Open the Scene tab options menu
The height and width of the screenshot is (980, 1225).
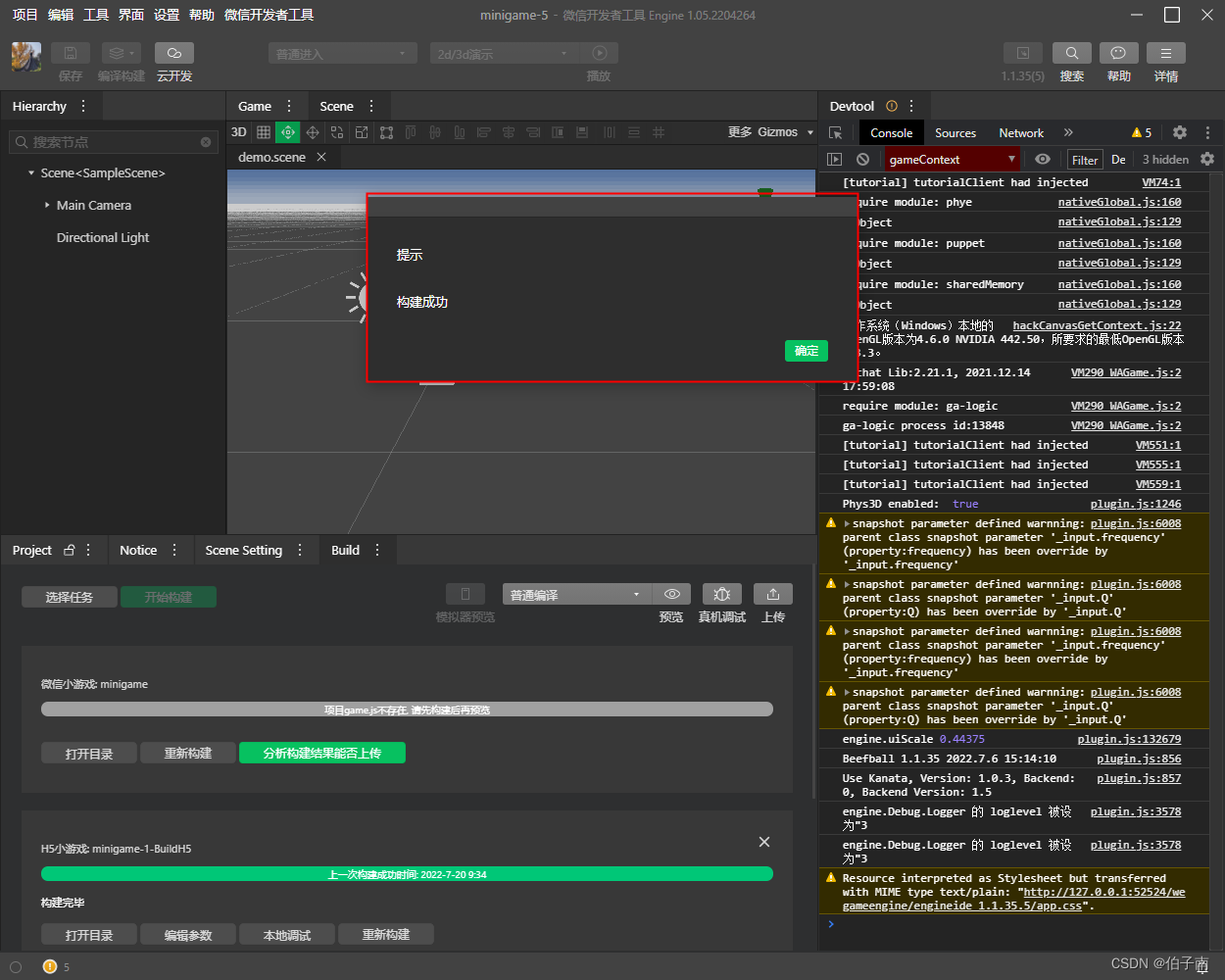(x=371, y=106)
